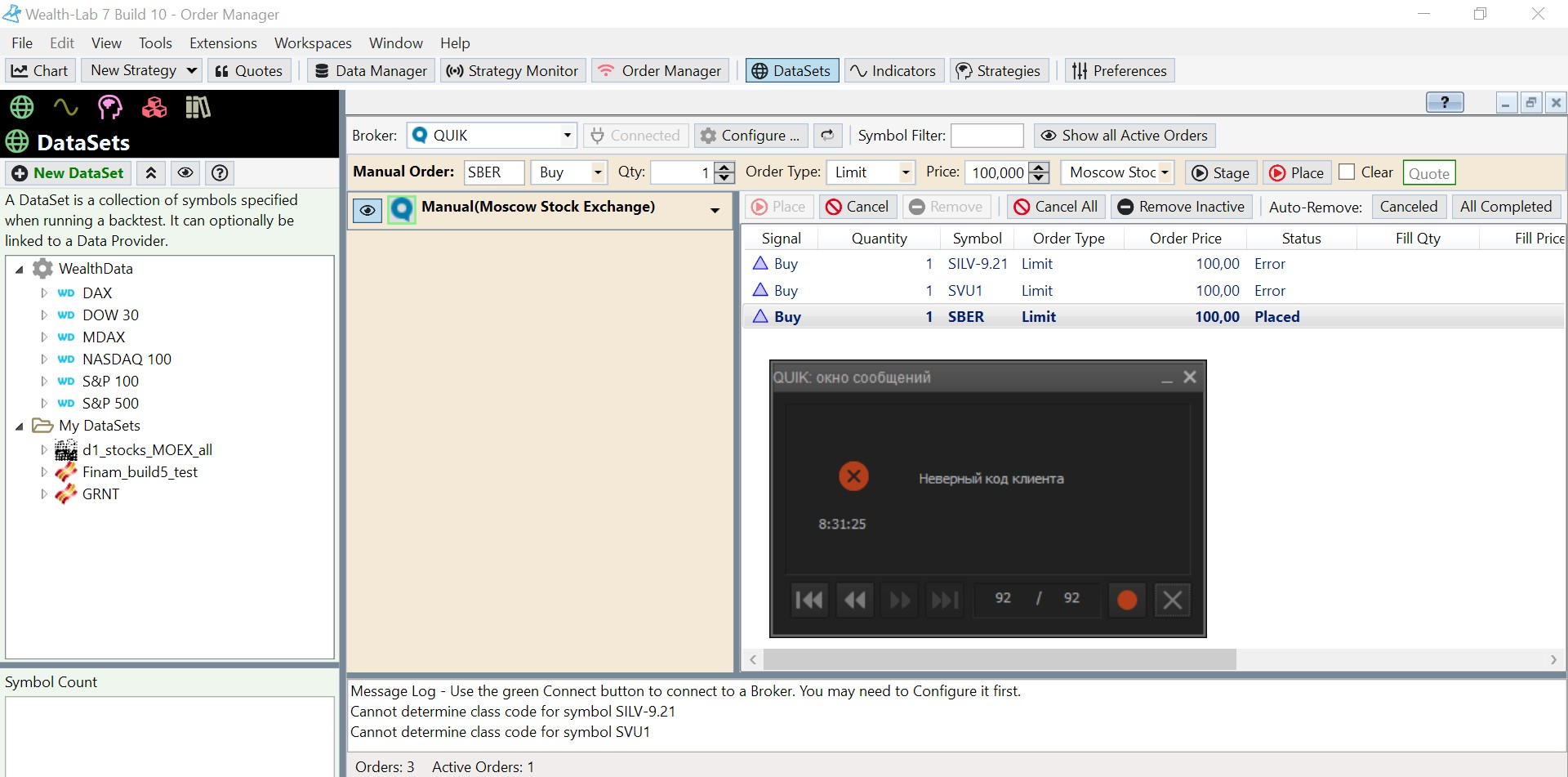Jump to first message in QUIK window

pyautogui.click(x=809, y=601)
